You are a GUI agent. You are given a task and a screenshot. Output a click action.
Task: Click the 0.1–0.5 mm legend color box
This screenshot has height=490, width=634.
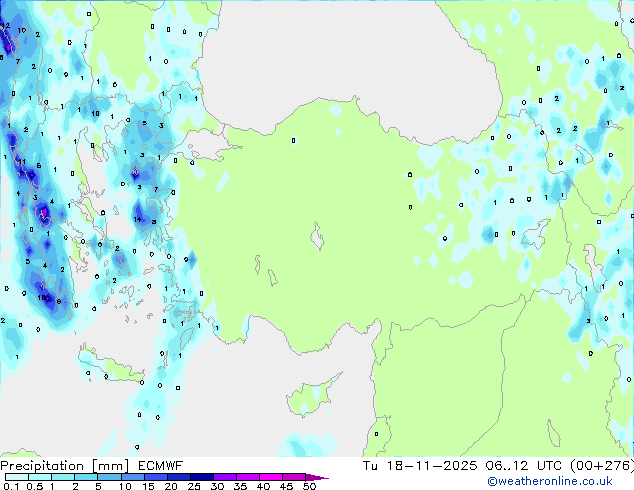(x=17, y=477)
